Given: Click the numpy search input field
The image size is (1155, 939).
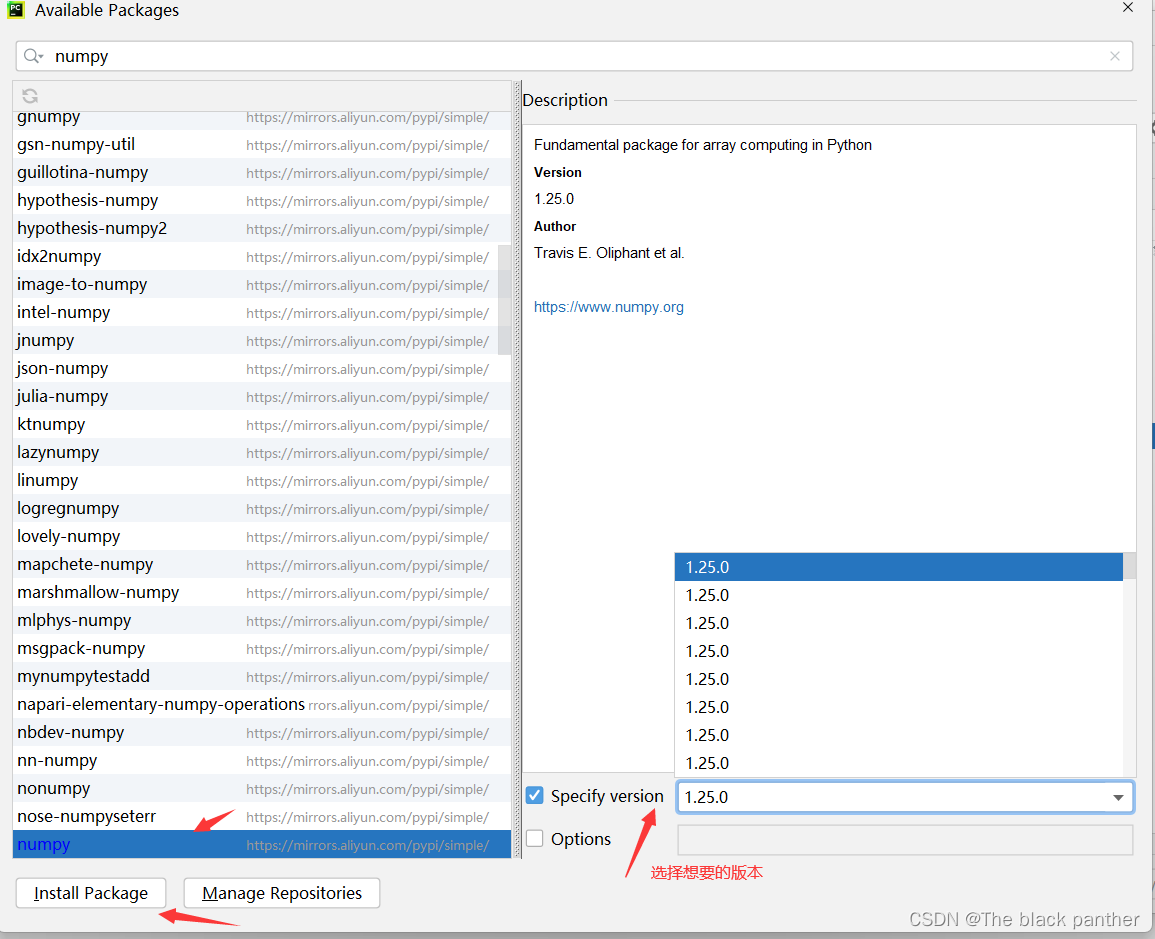Looking at the screenshot, I should [x=574, y=56].
